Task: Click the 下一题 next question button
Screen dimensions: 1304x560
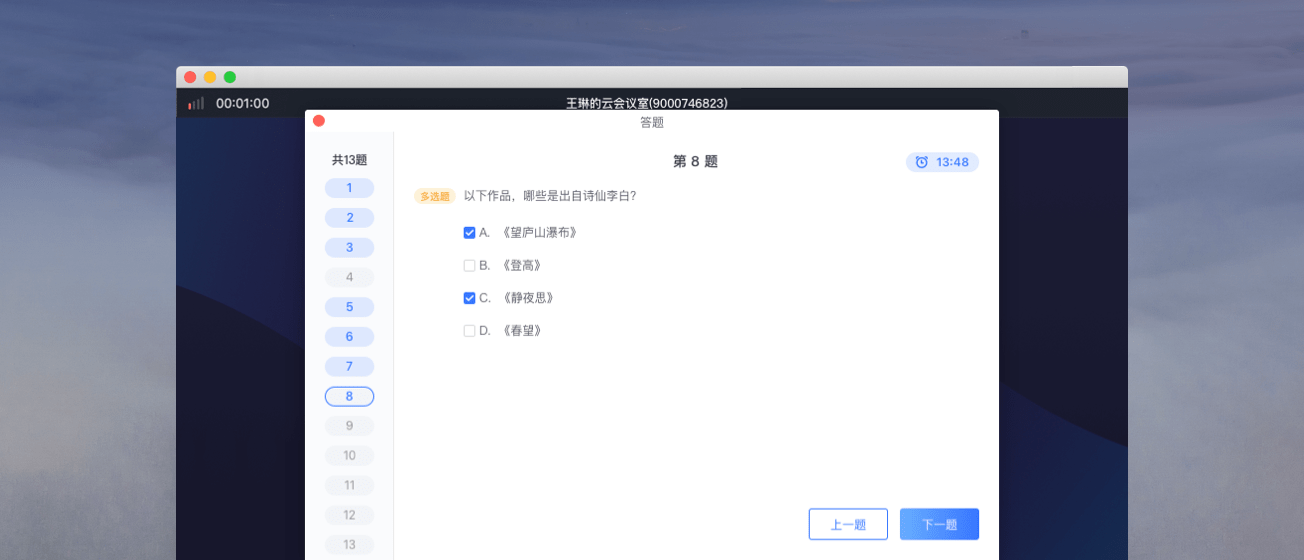Action: (939, 524)
